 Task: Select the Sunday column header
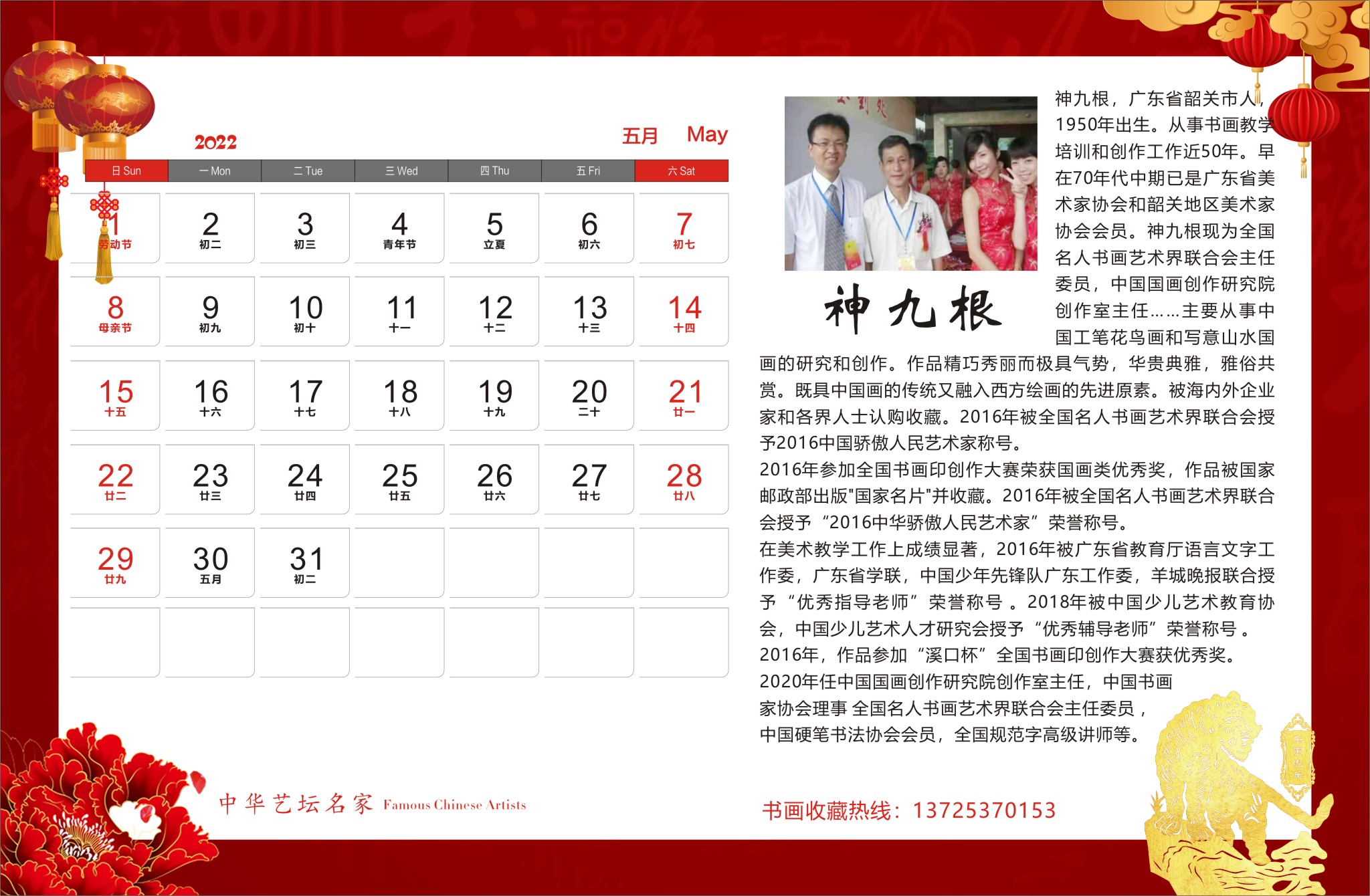[126, 171]
